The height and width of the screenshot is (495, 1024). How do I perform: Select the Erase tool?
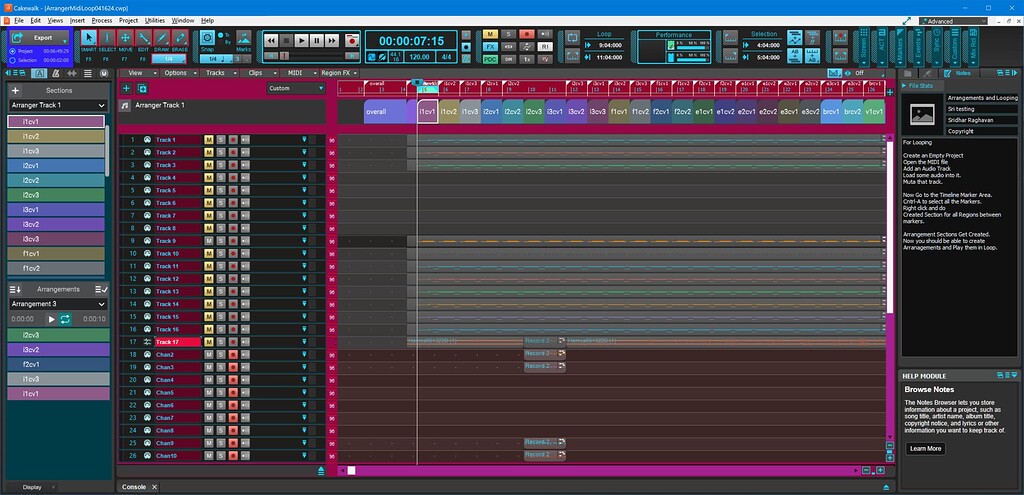[x=180, y=39]
